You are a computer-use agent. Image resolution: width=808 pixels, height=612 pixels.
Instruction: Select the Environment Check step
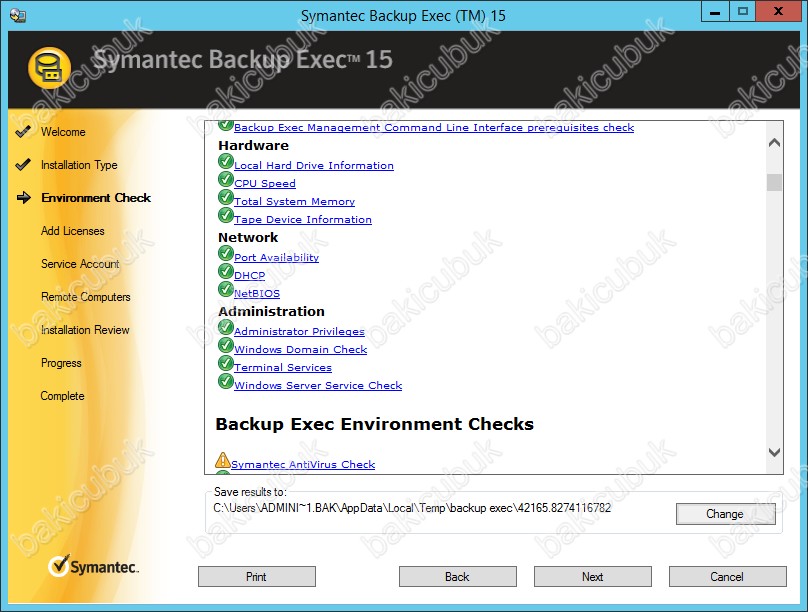click(x=96, y=198)
